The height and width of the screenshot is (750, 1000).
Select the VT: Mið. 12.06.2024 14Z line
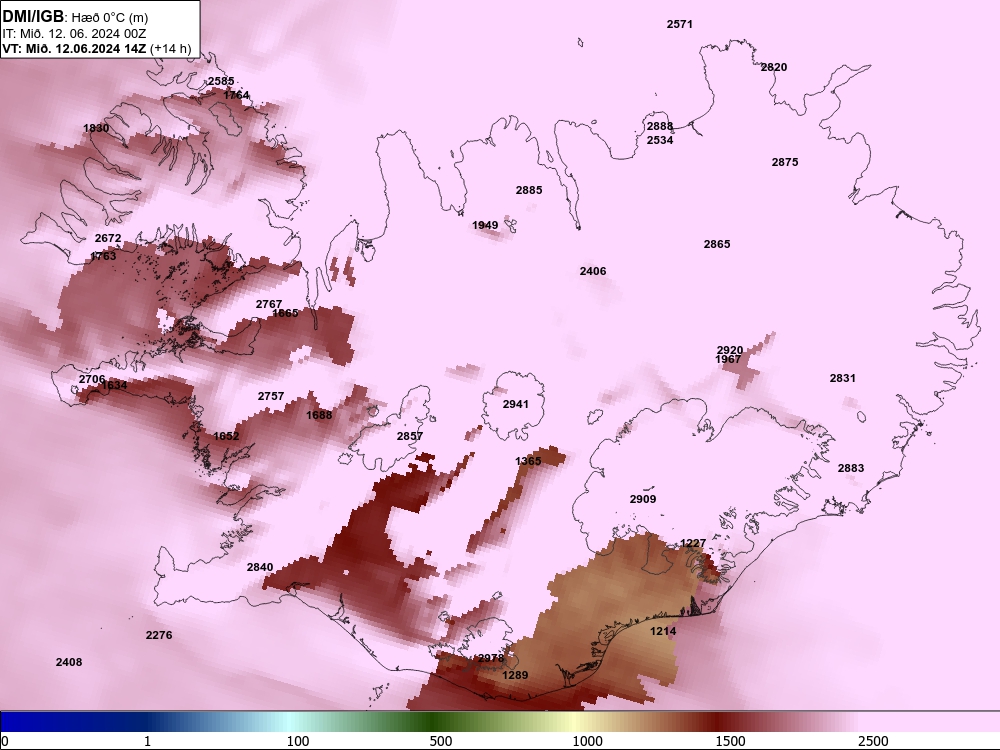click(74, 48)
